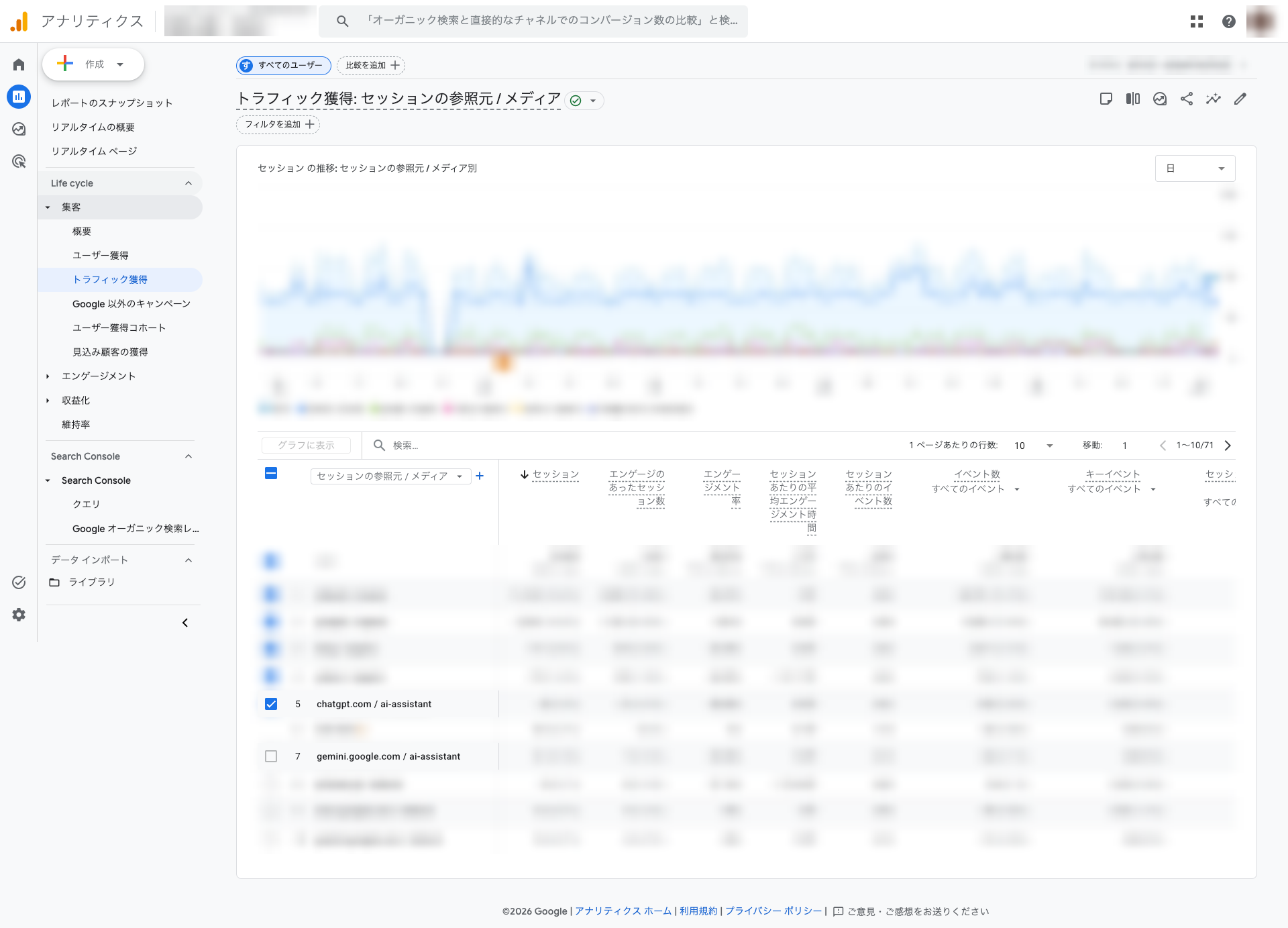The width and height of the screenshot is (1288, 928).
Task: Open 利用規約 footer link
Action: tap(698, 911)
